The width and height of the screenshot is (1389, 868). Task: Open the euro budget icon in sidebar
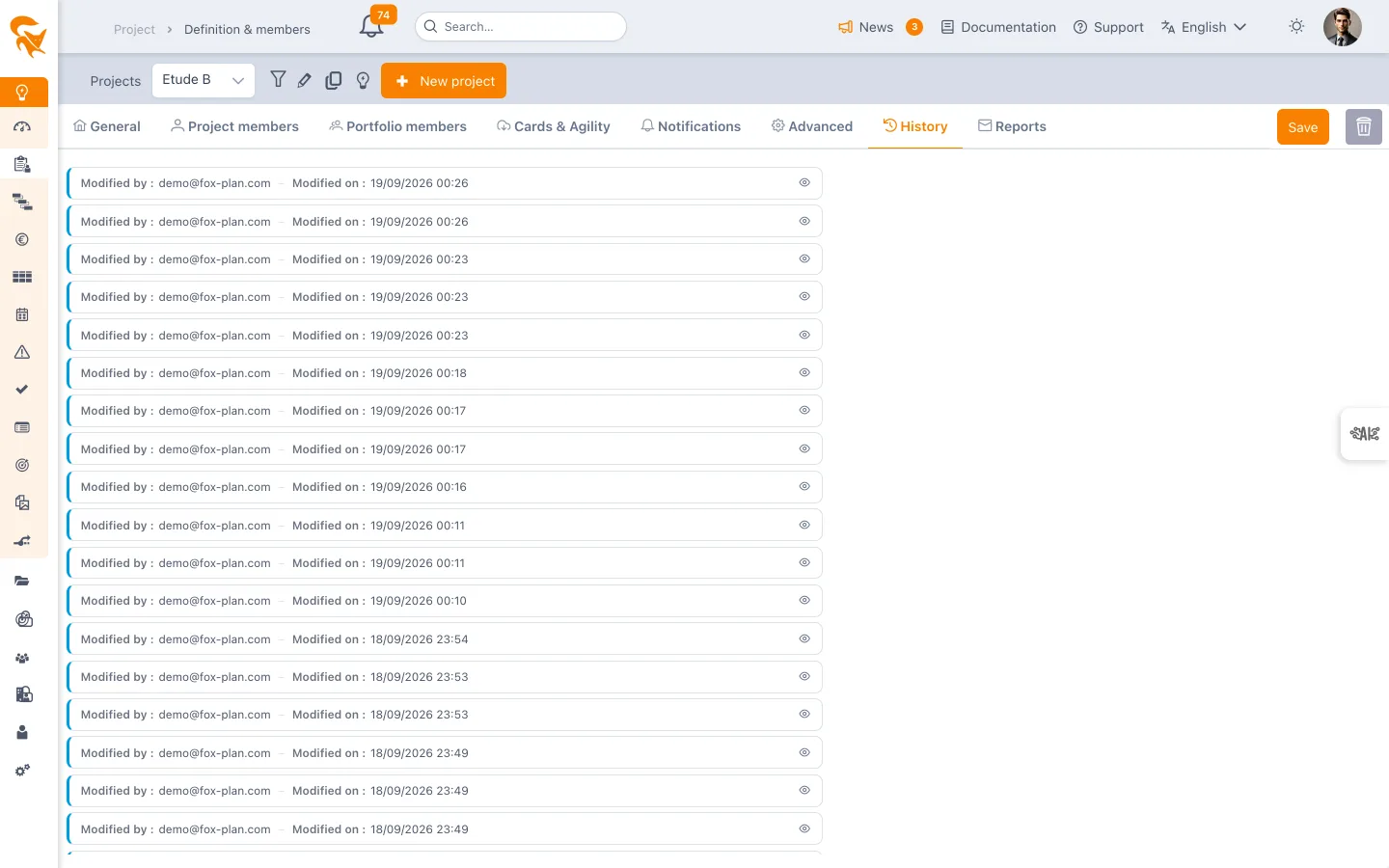(x=22, y=240)
